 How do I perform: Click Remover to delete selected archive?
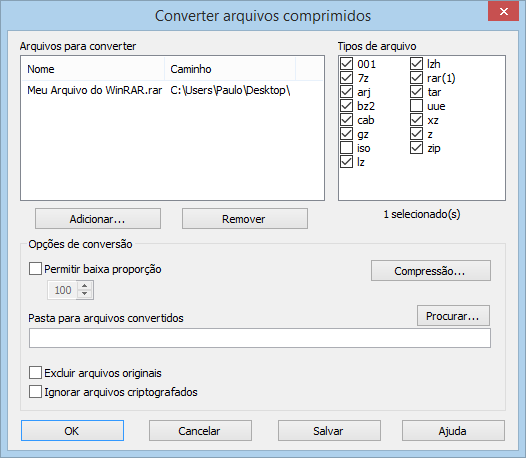point(245,219)
